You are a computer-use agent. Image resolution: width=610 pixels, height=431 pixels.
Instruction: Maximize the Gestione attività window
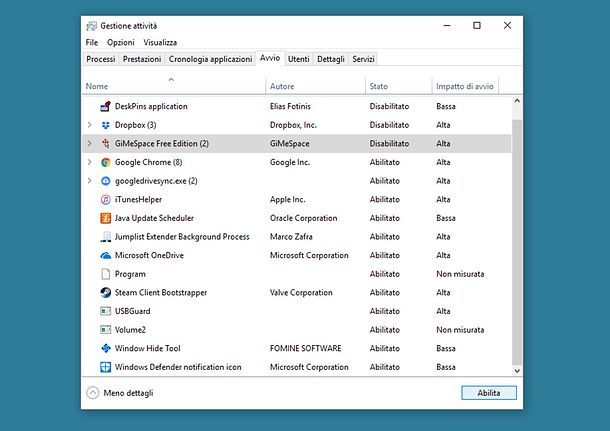coord(477,26)
